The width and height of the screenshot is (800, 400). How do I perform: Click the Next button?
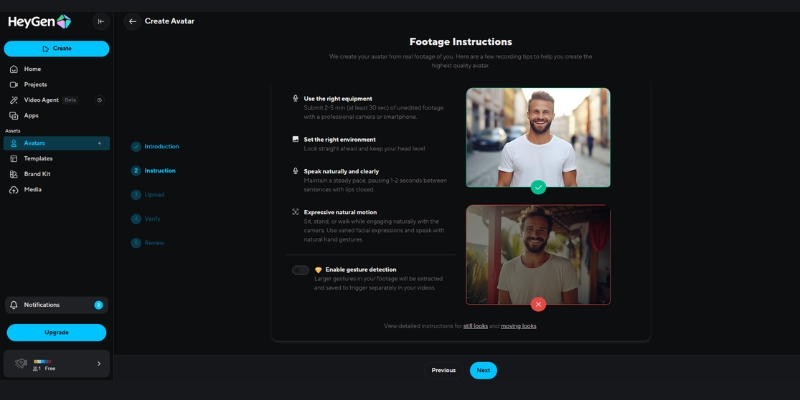[483, 370]
